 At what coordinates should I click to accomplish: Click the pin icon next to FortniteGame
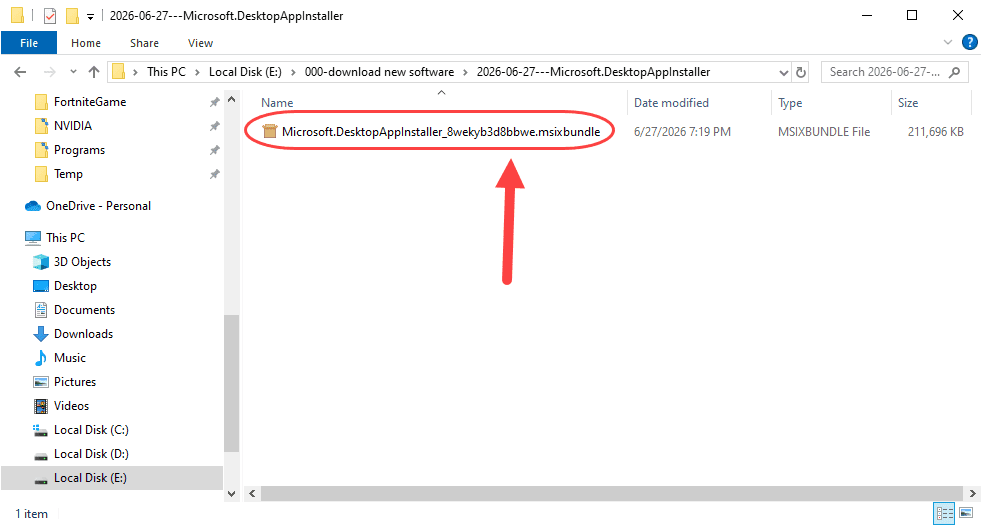214,102
